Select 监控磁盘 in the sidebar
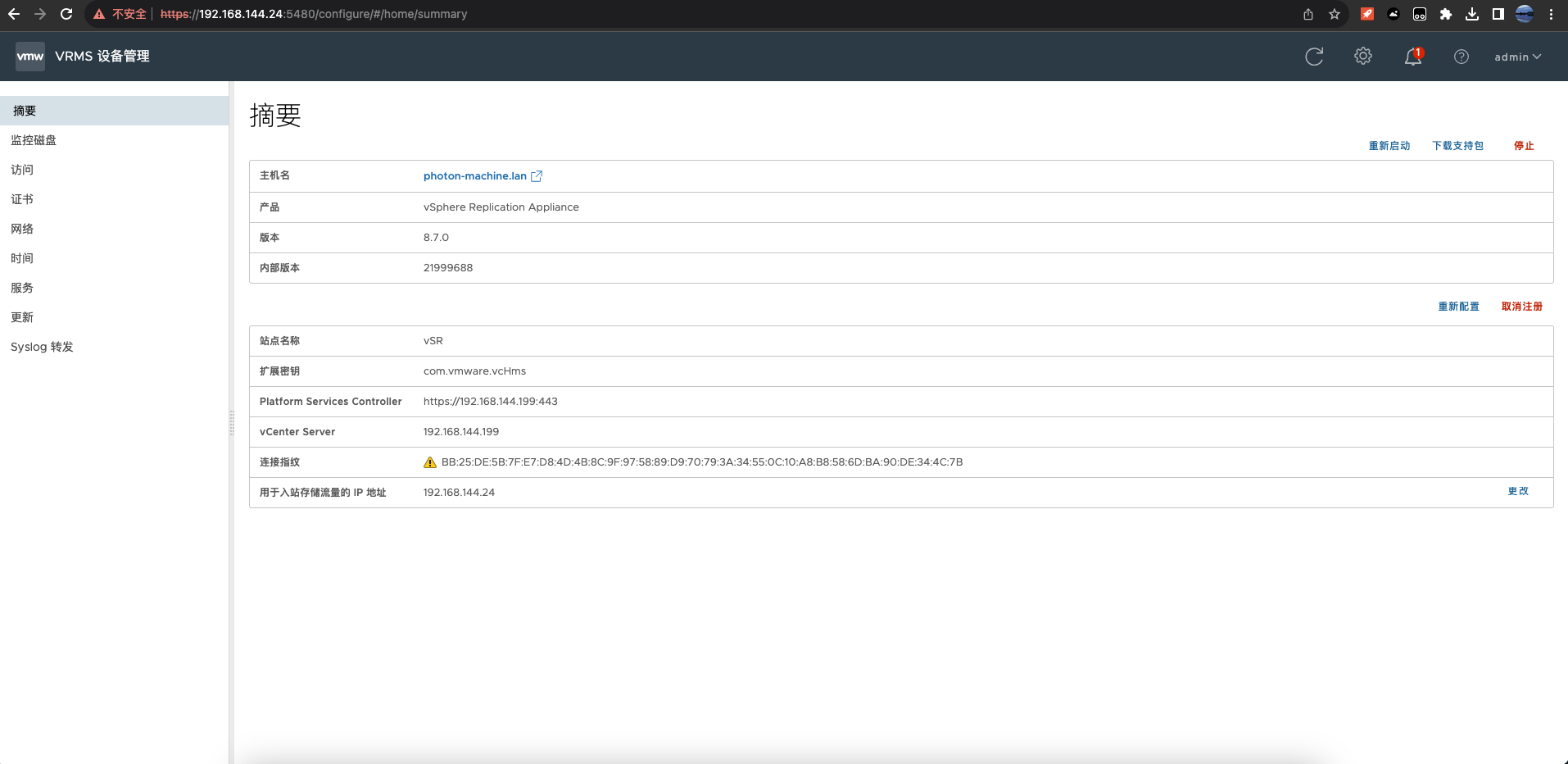 click(34, 140)
